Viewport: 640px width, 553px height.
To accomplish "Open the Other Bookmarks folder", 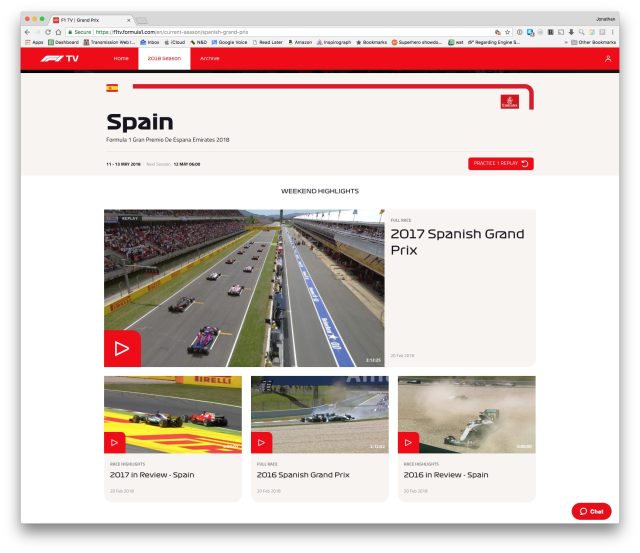I will click(594, 42).
